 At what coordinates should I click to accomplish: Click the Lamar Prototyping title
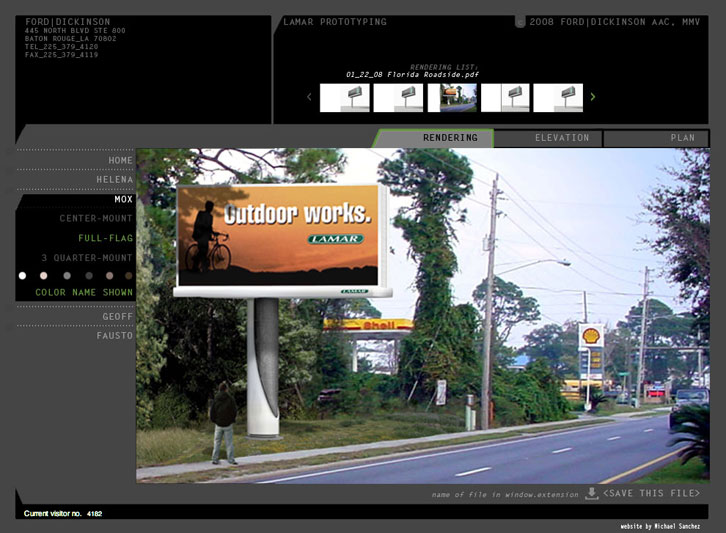[335, 22]
